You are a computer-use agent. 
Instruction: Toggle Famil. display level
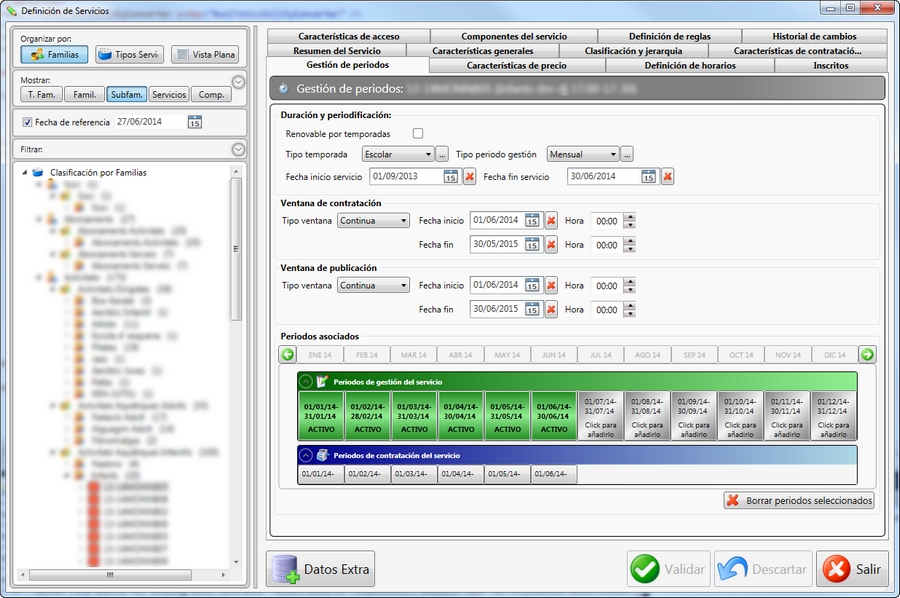click(84, 95)
